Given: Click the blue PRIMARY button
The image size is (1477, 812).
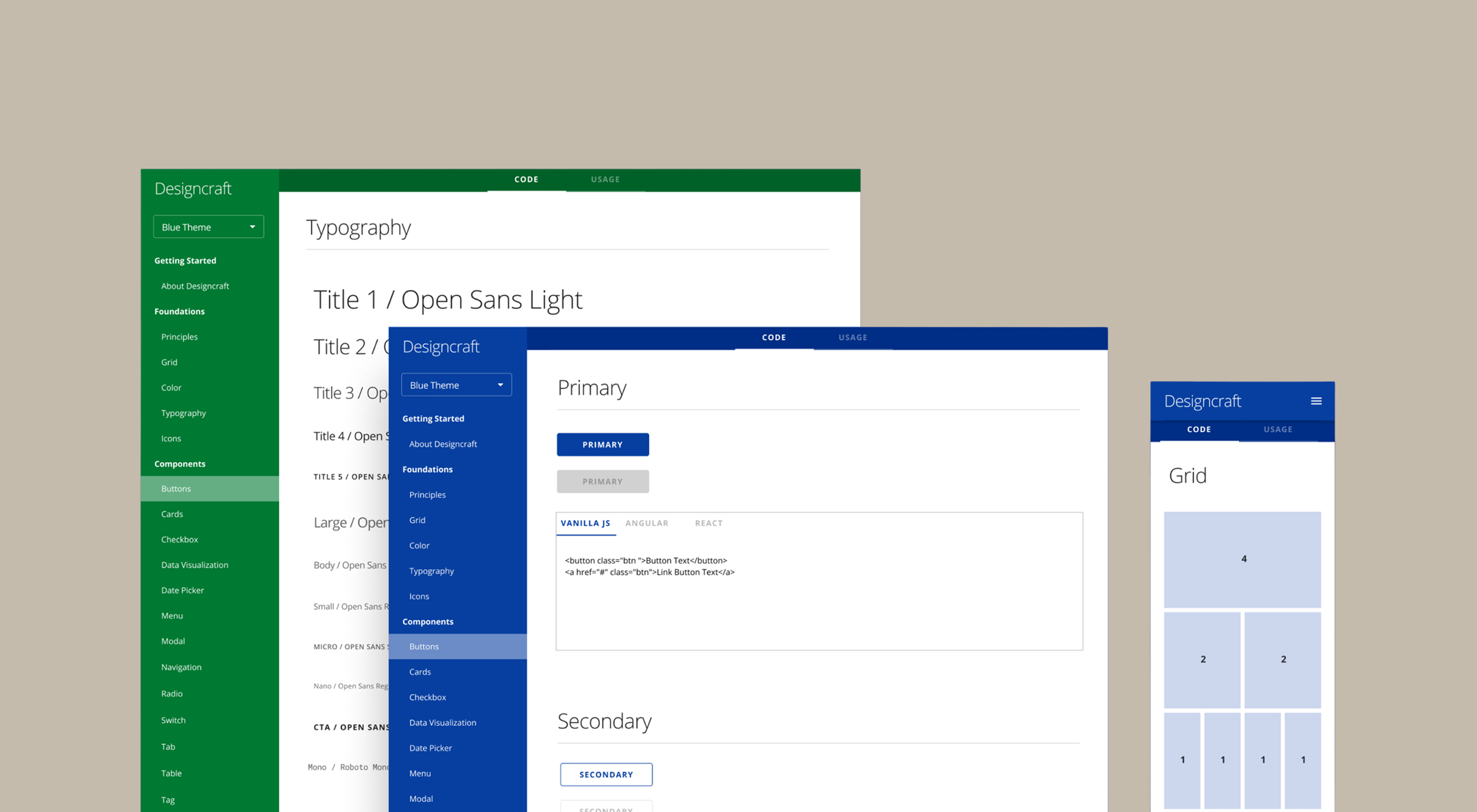Looking at the screenshot, I should click(603, 445).
